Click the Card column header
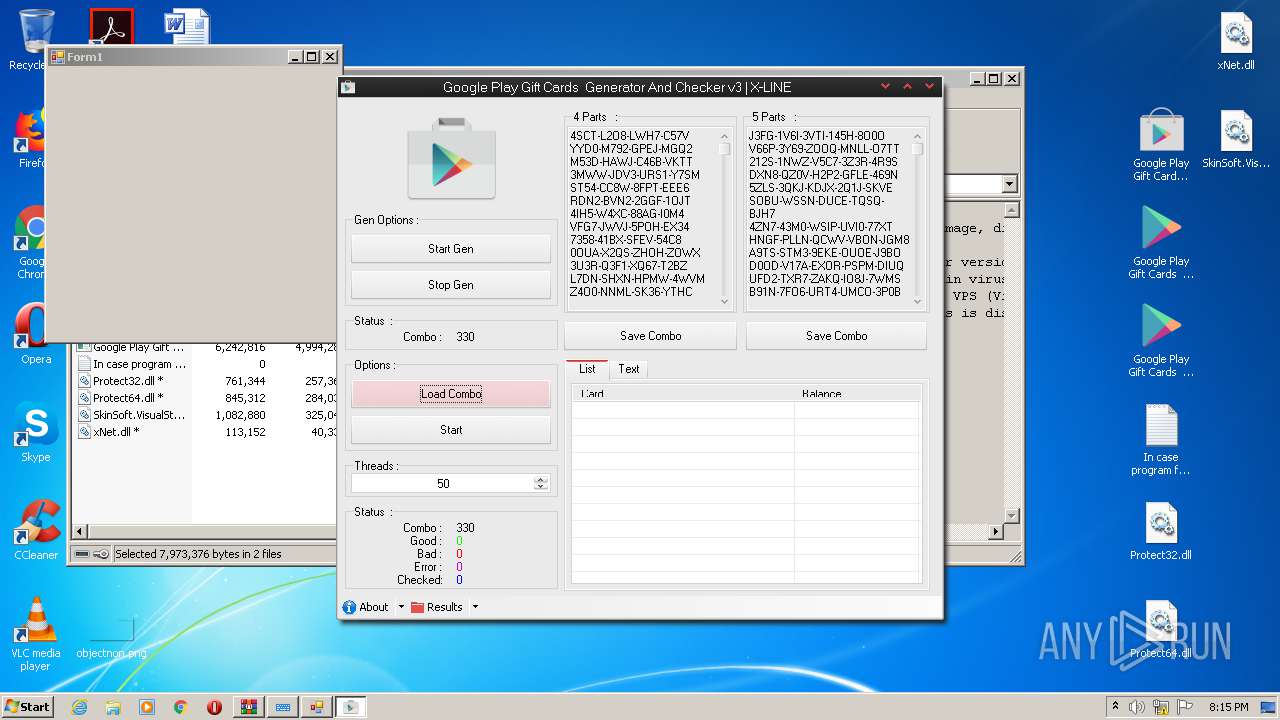The image size is (1280, 720). [683, 394]
